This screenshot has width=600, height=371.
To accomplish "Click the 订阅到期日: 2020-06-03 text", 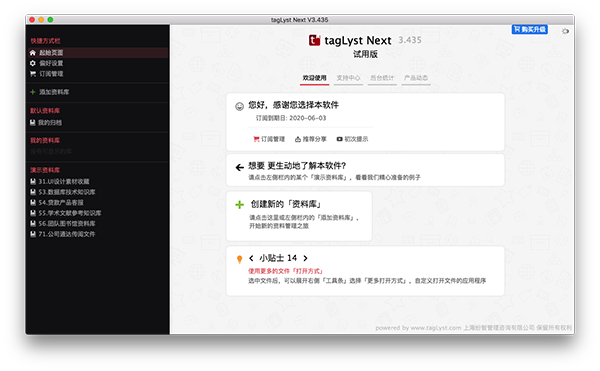I will point(291,118).
